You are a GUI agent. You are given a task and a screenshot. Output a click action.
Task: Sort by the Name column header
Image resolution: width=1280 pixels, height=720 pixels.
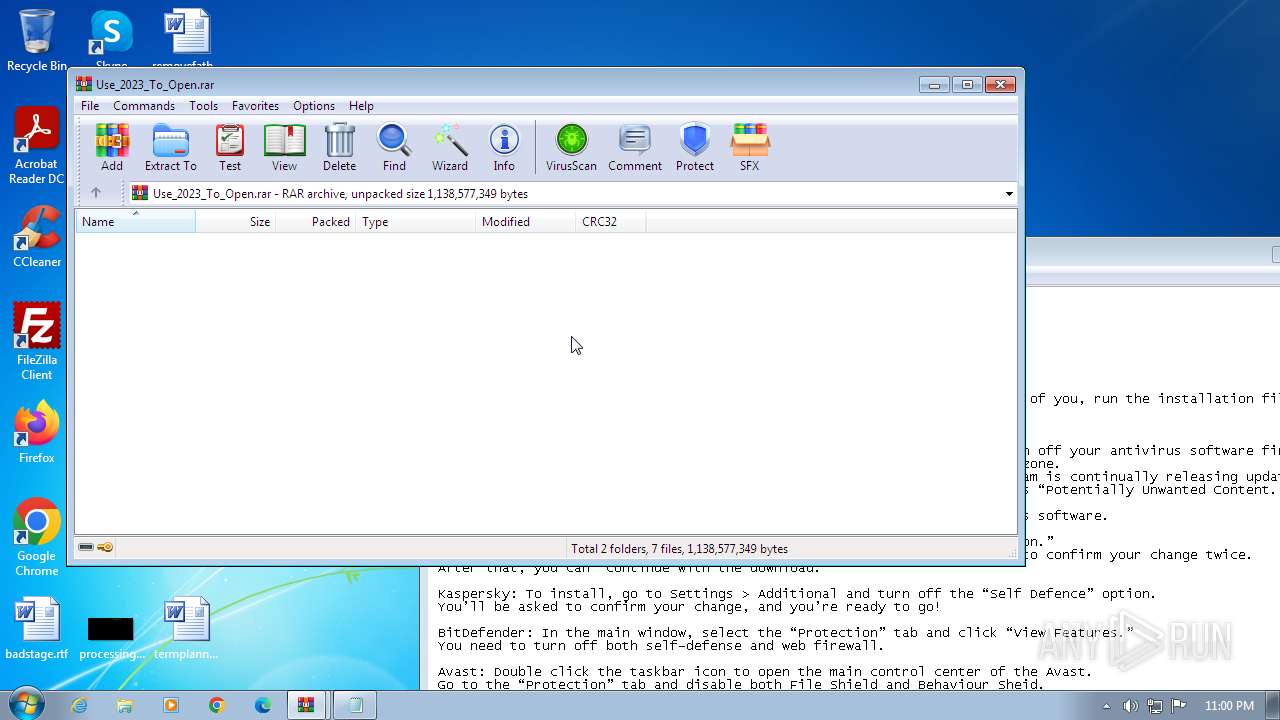[x=135, y=222]
